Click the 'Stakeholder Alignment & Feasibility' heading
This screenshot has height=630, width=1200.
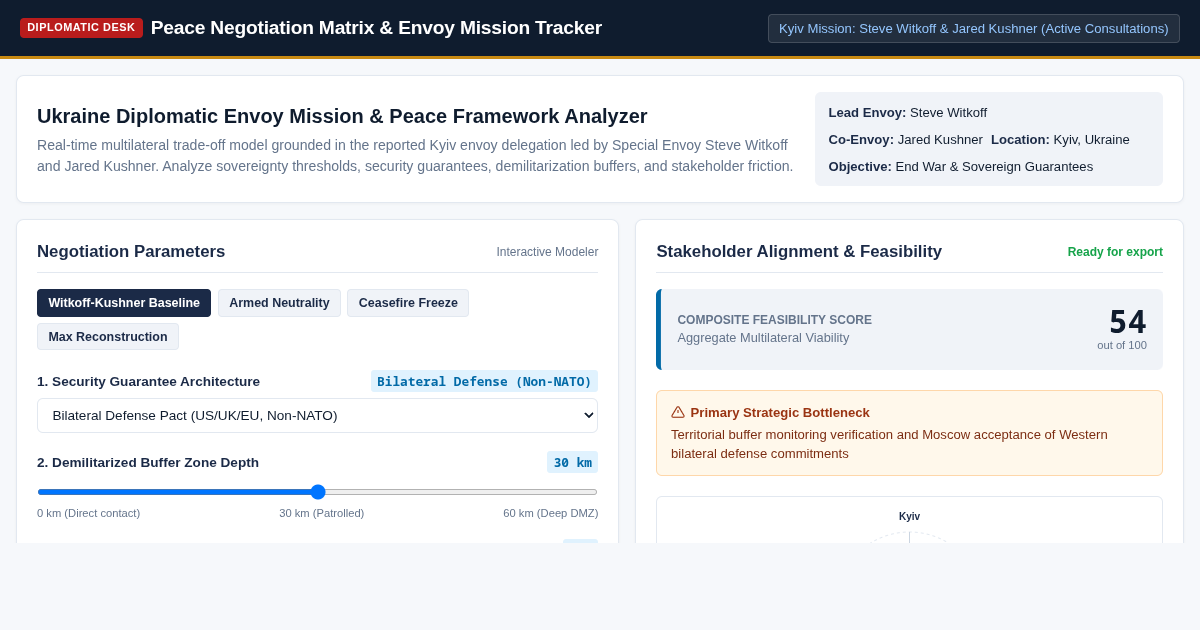(799, 252)
